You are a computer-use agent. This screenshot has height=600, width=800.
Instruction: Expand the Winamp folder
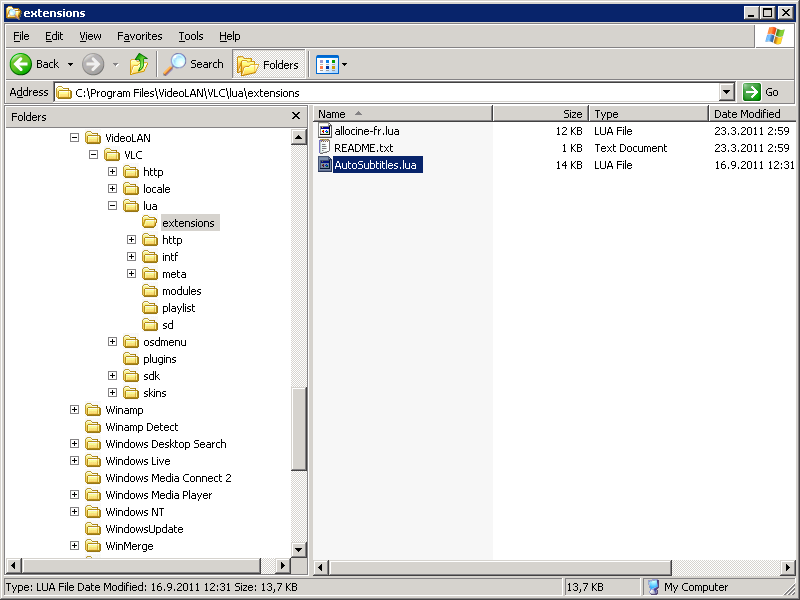click(74, 410)
